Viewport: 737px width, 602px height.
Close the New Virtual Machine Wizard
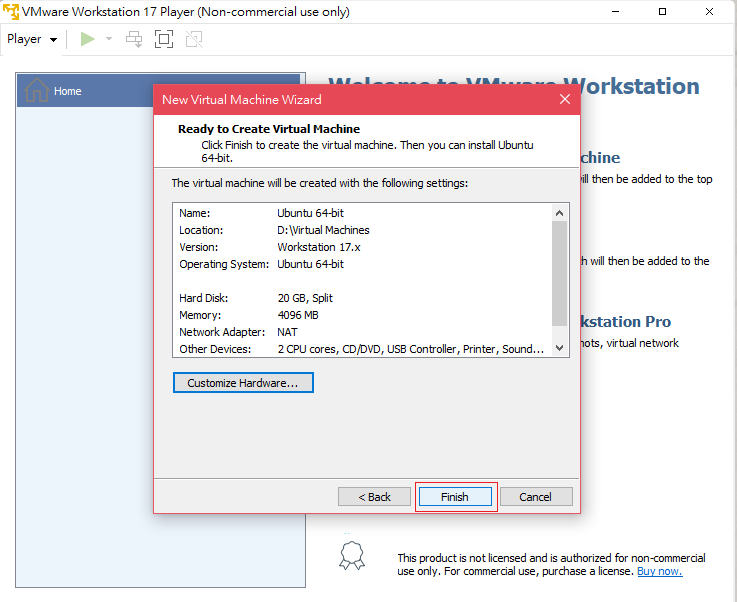coord(565,99)
